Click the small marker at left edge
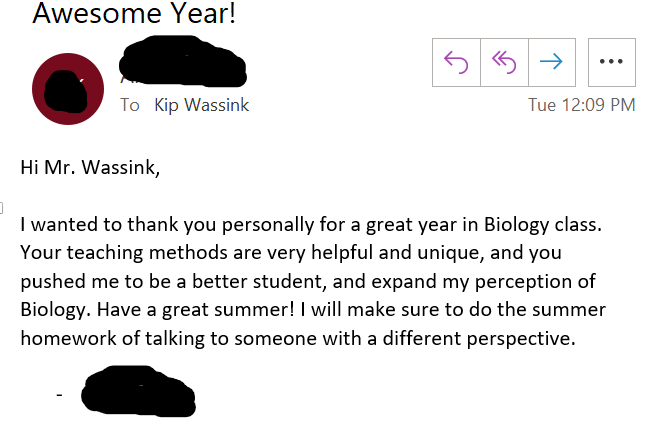This screenshot has height=421, width=648. pos(1,208)
